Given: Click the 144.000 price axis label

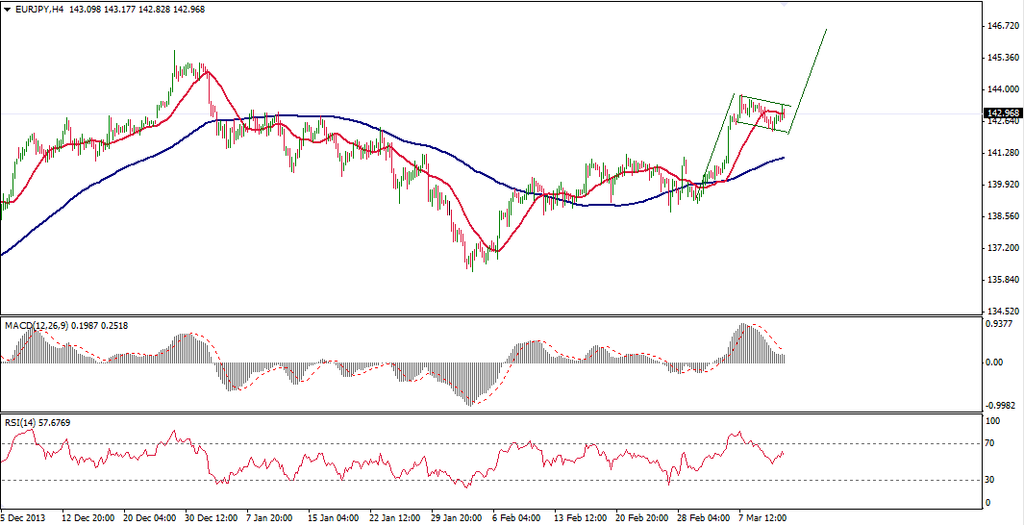Looking at the screenshot, I should click(x=999, y=89).
